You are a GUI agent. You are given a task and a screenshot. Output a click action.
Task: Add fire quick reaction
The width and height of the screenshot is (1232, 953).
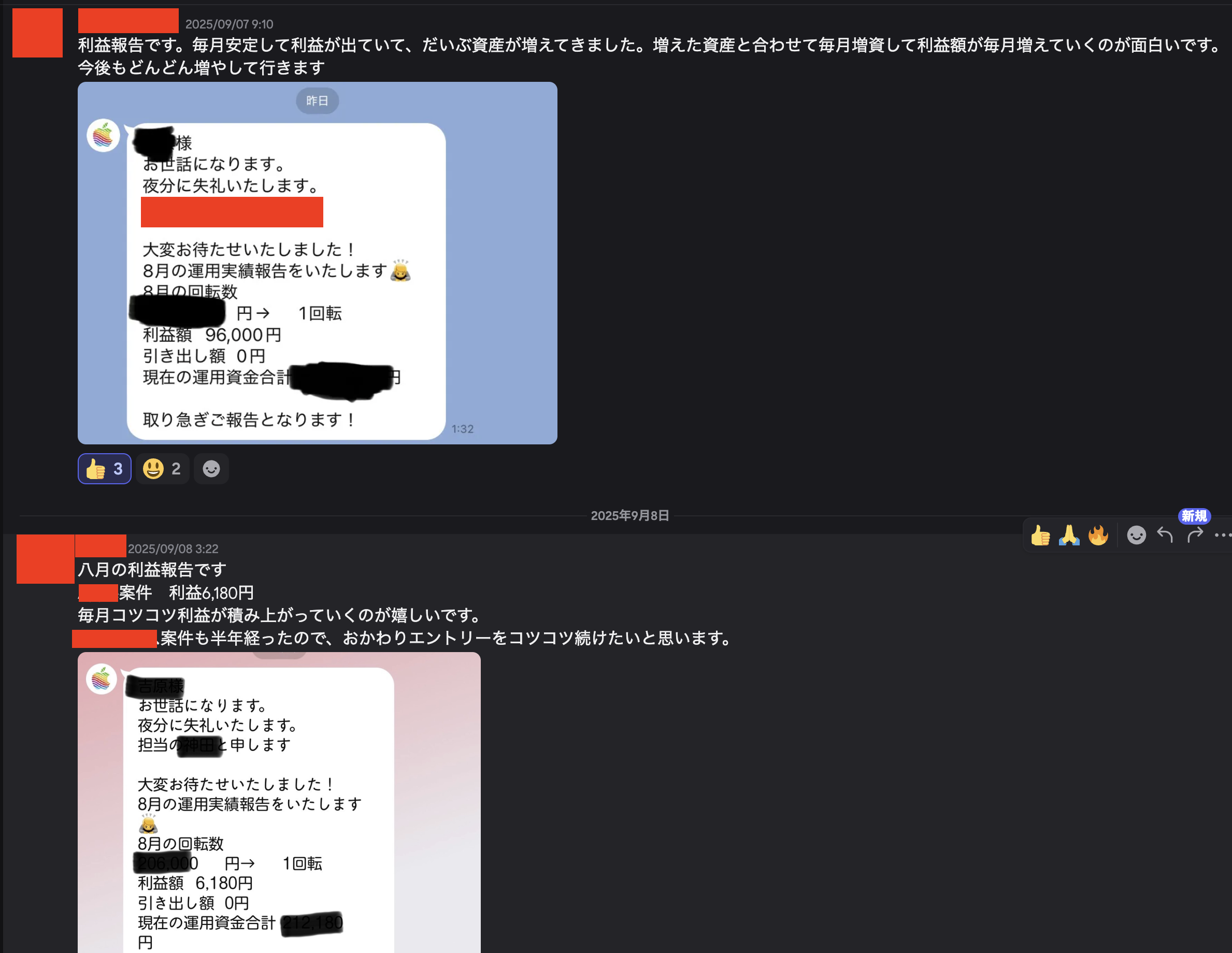point(1098,535)
